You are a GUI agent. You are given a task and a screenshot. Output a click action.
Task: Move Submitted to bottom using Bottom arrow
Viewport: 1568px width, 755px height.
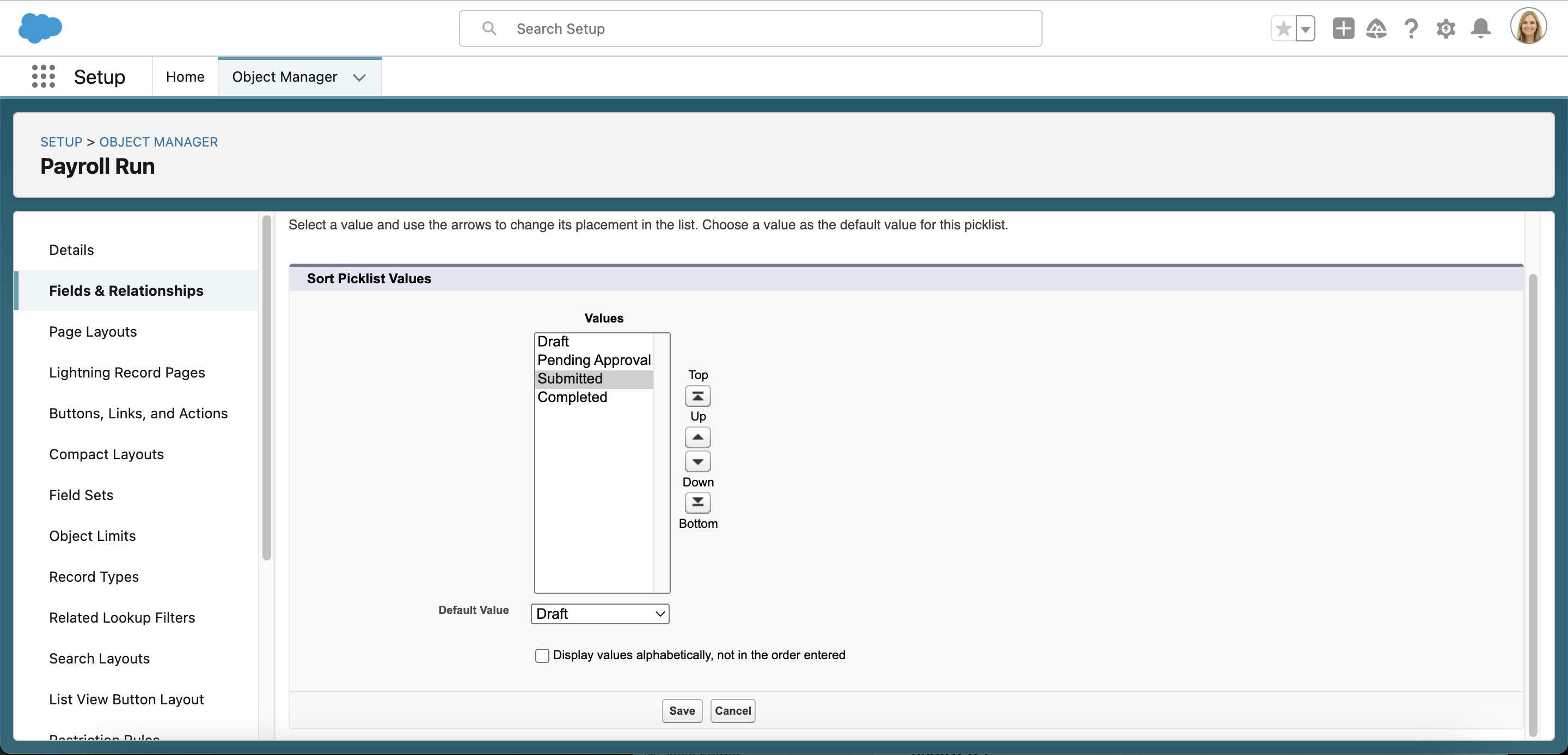[697, 502]
